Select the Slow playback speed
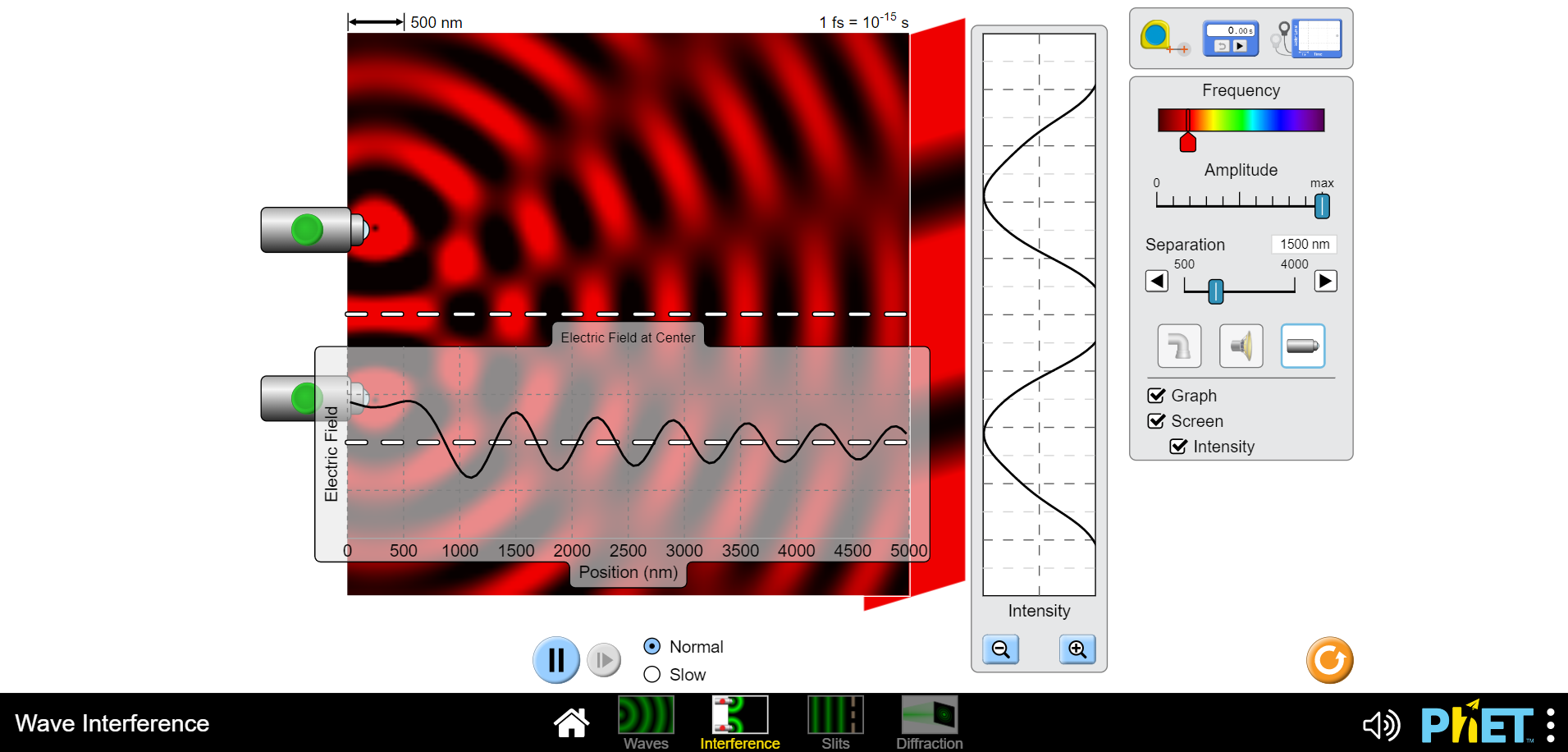Viewport: 1568px width, 752px height. [651, 674]
